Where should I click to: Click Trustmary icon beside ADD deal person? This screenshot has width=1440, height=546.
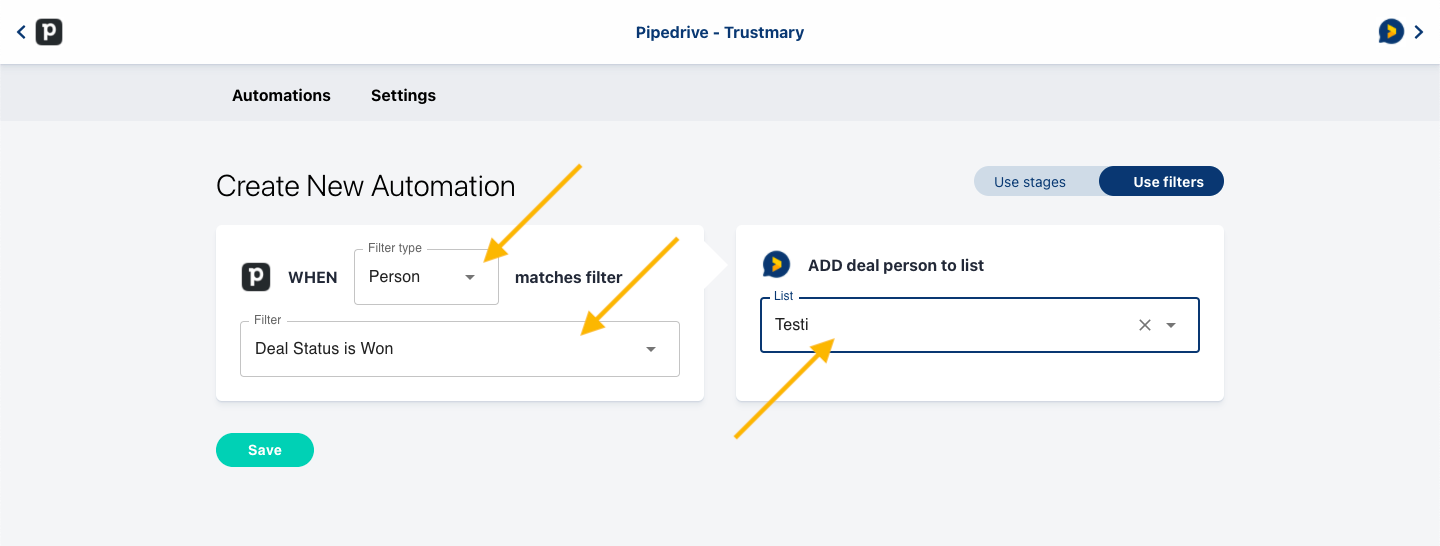776,265
